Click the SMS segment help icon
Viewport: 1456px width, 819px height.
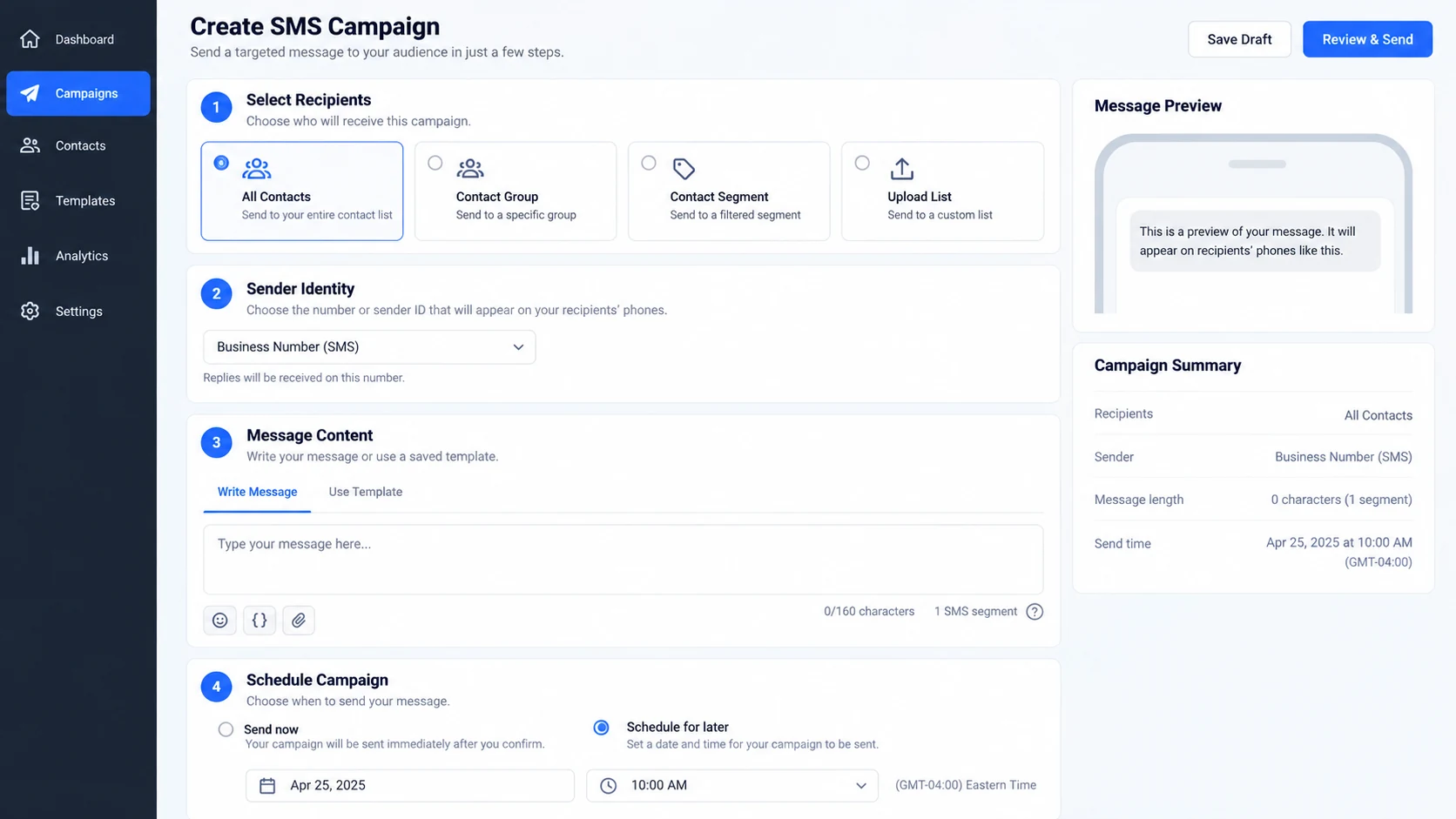1035,612
